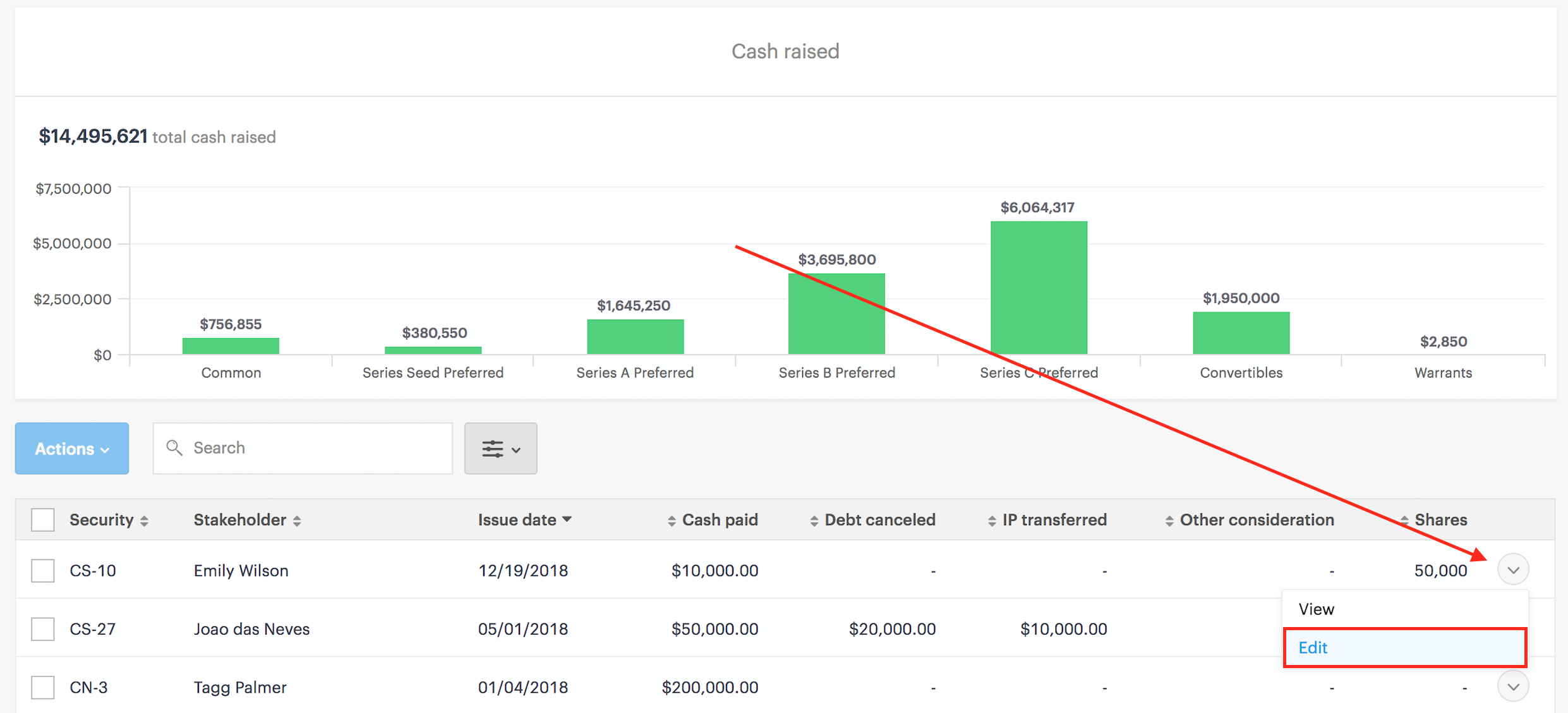Select the CS-10 row checkbox

pyautogui.click(x=43, y=571)
